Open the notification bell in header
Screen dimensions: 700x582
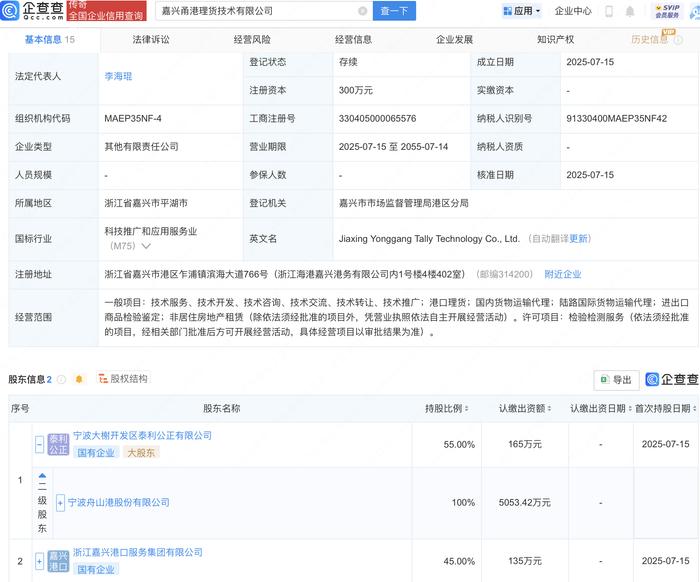tap(629, 11)
